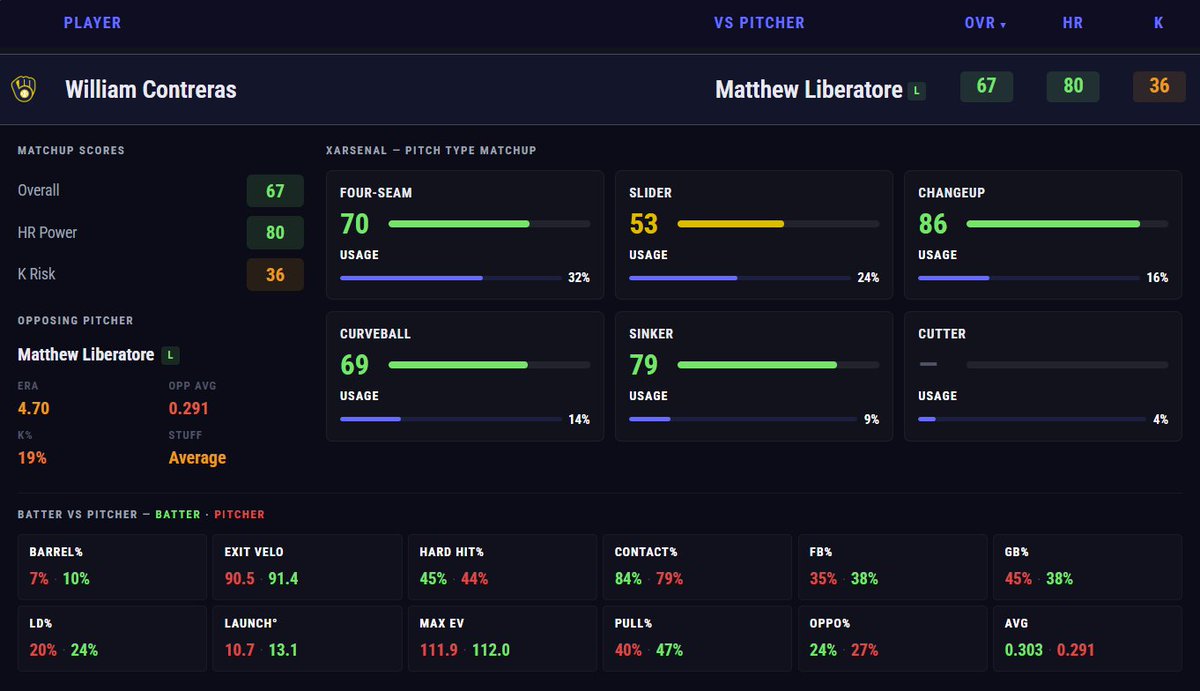Click the Slider usage bar 24%

[739, 278]
